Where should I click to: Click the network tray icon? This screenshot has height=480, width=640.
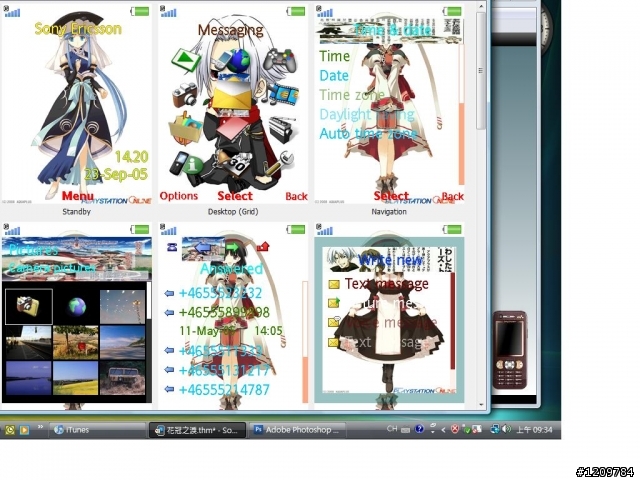(495, 429)
